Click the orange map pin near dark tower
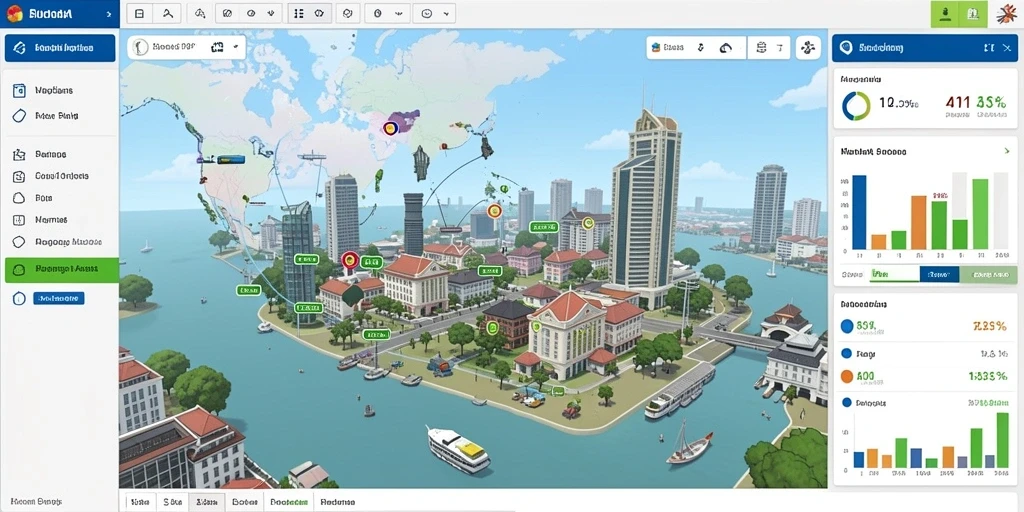 pyautogui.click(x=494, y=211)
